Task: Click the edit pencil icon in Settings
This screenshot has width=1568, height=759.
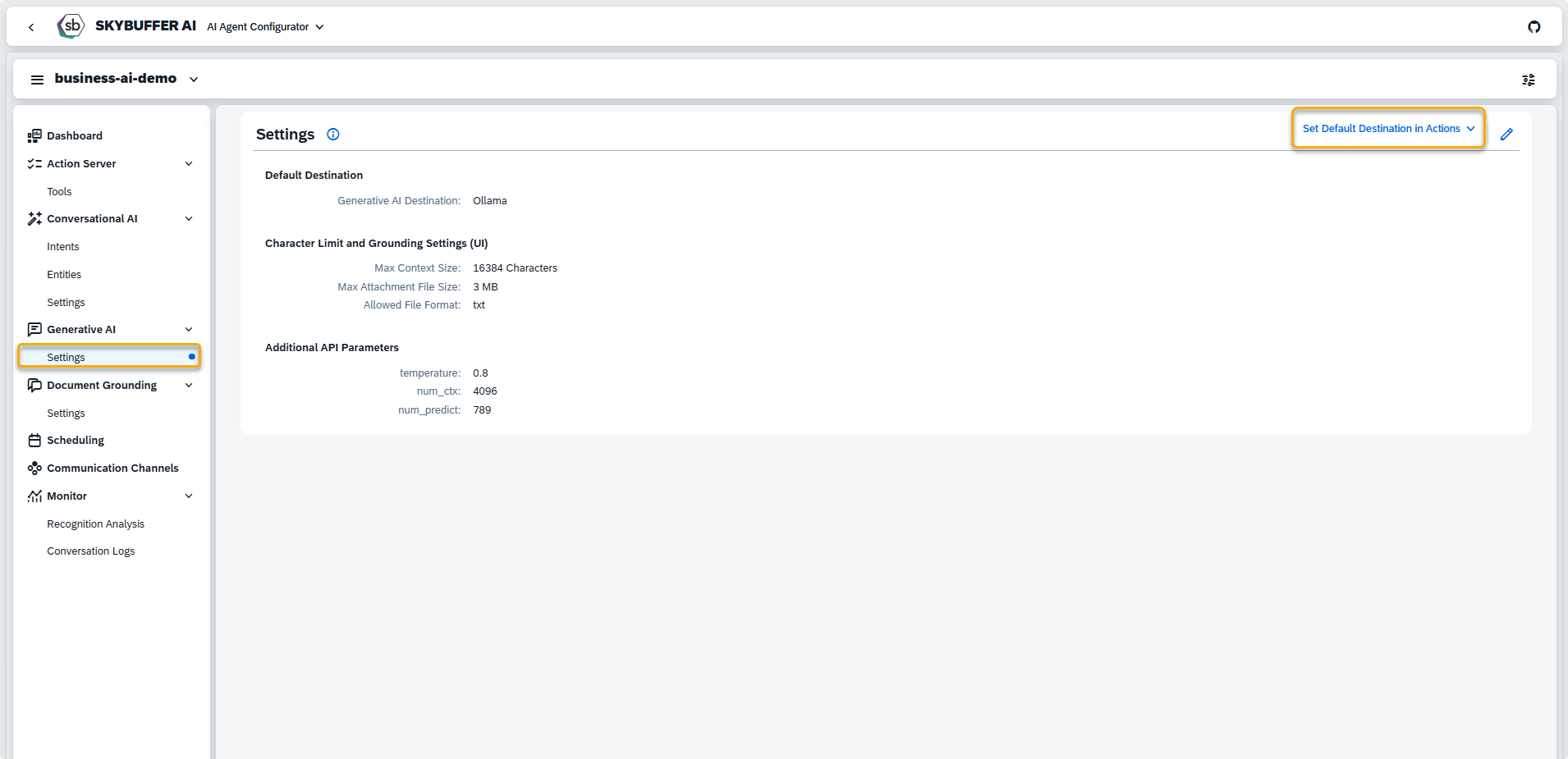Action: tap(1506, 135)
